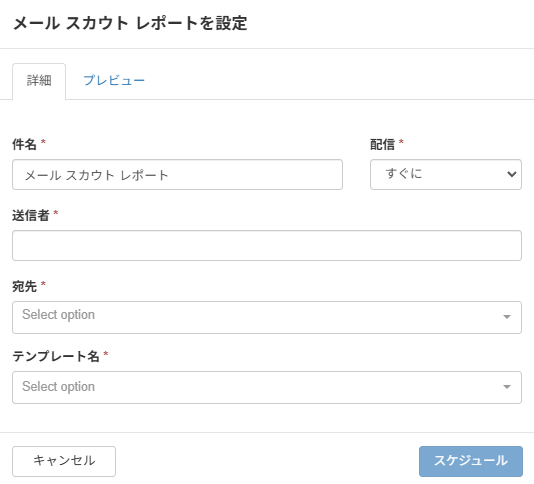Click the 送信者 field label
This screenshot has height=484, width=534.
(x=31, y=216)
